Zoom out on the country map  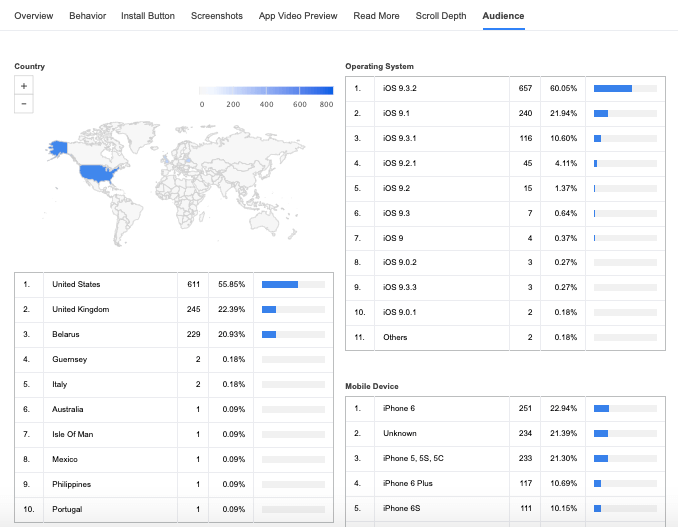click(x=24, y=104)
